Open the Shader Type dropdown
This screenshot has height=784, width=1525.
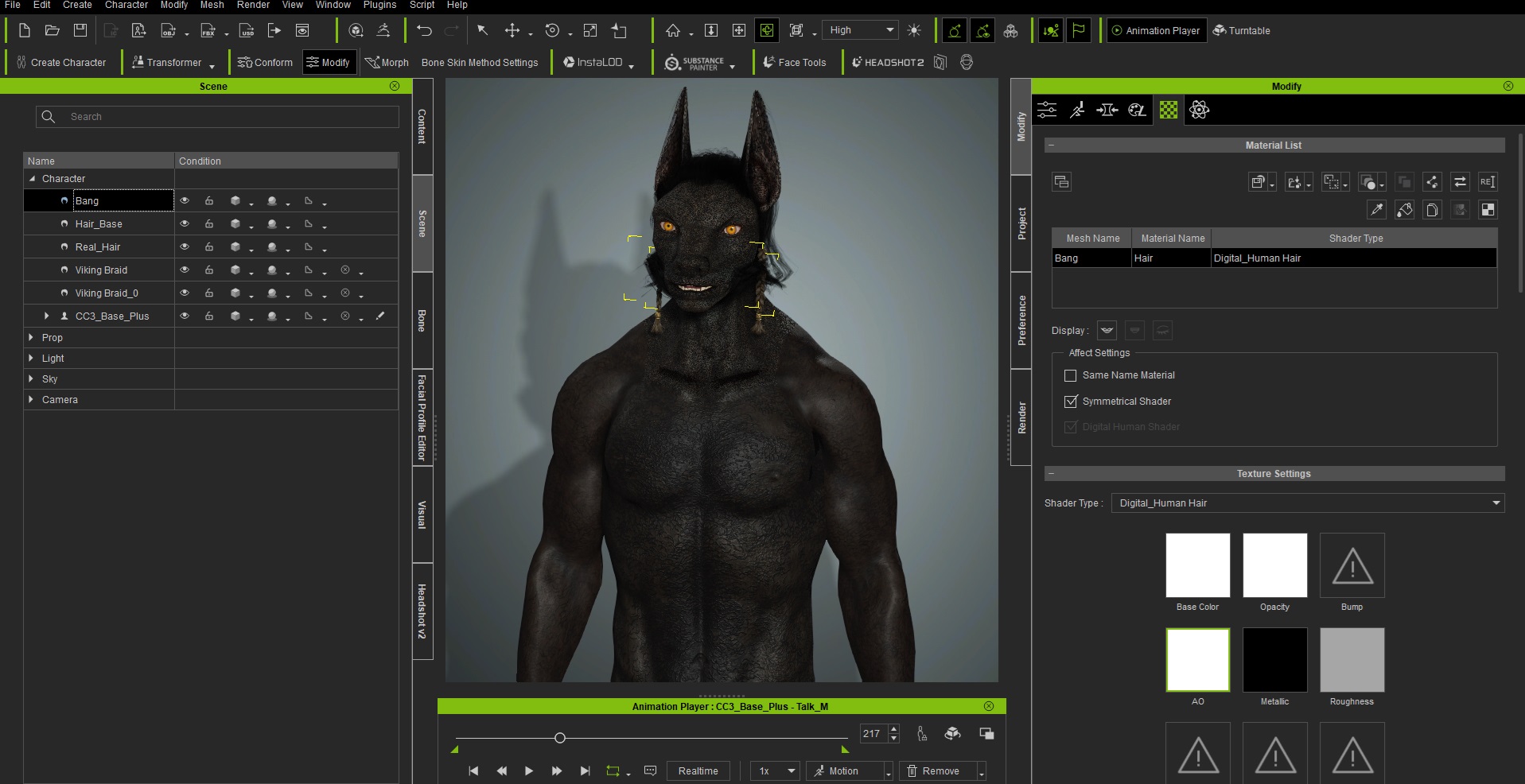tap(1307, 503)
